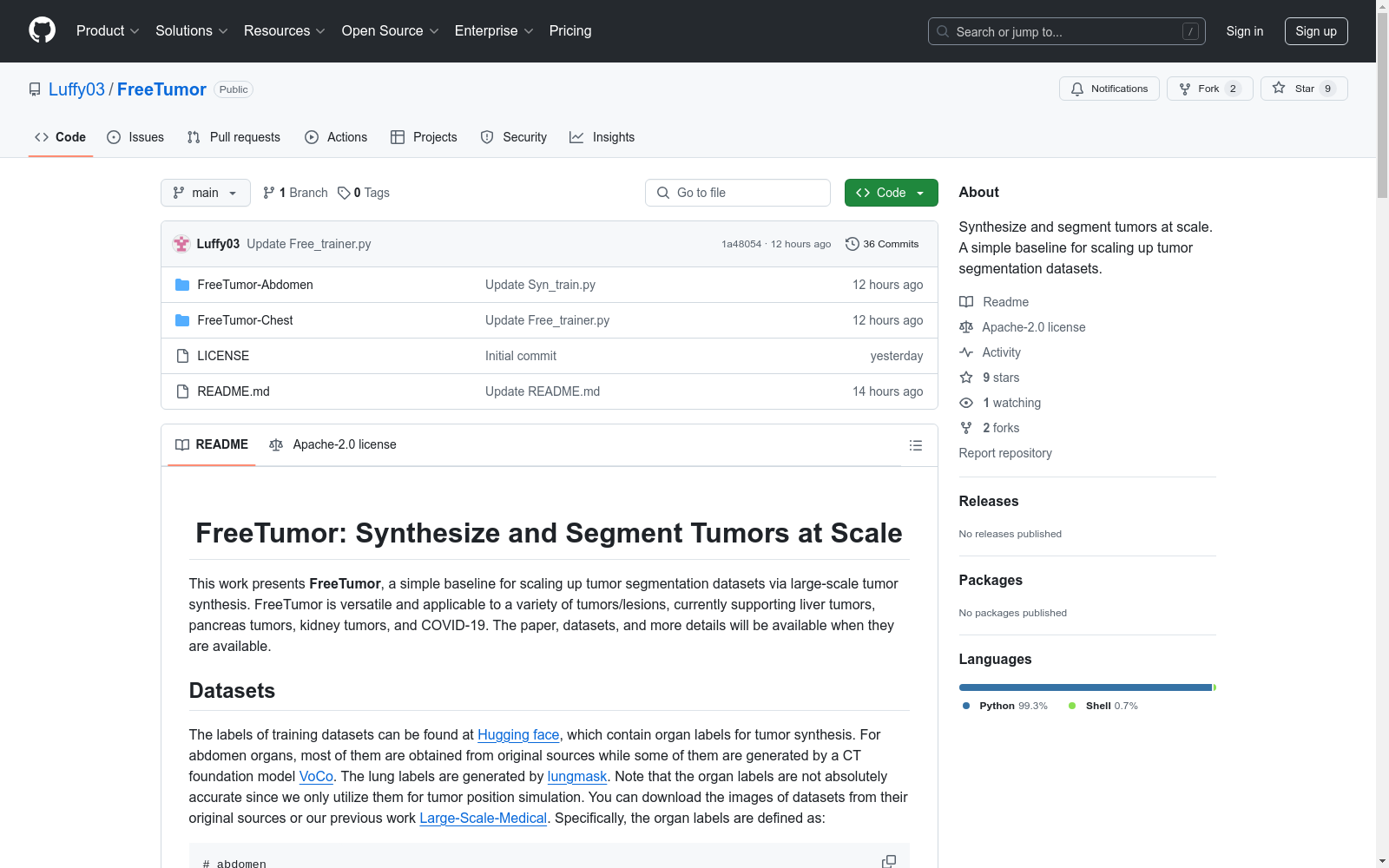Click the Security shield icon

point(487,137)
